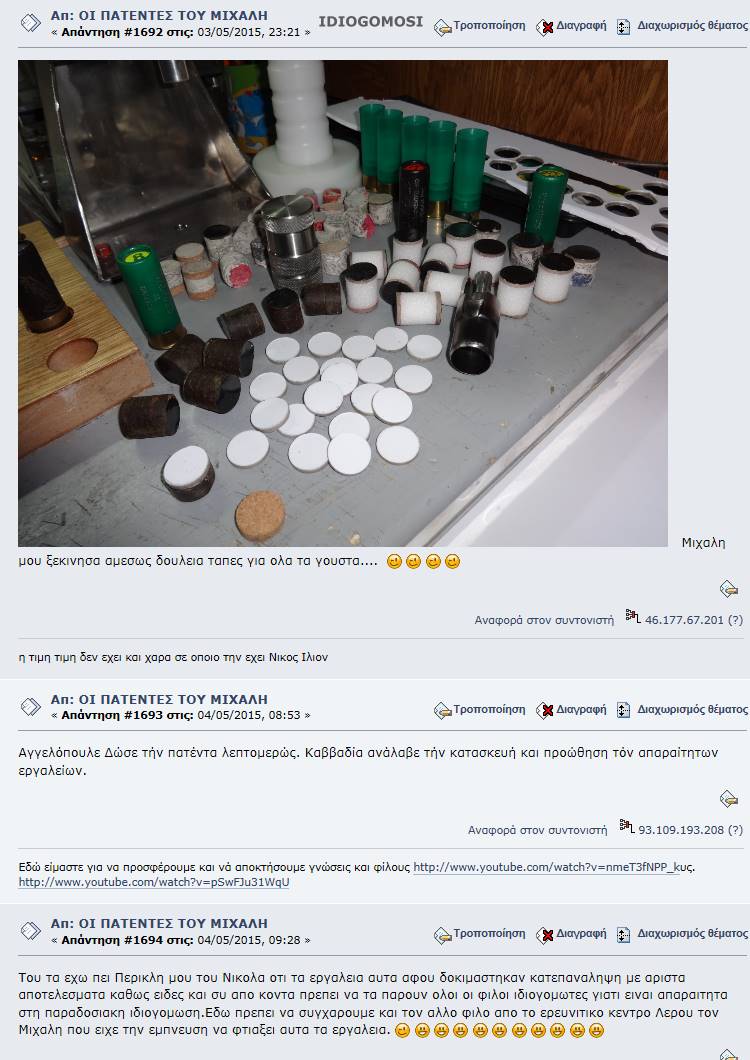This screenshot has width=750, height=1060.
Task: Click the quick edit icon below reply #1693
Action: point(728,799)
